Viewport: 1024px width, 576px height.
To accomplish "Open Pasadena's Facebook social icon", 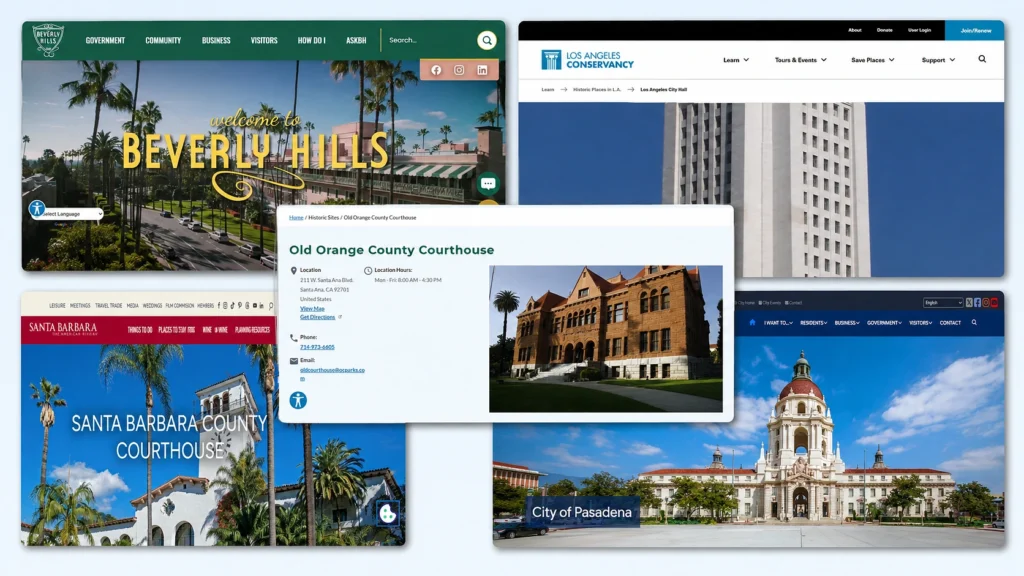I will click(x=978, y=302).
